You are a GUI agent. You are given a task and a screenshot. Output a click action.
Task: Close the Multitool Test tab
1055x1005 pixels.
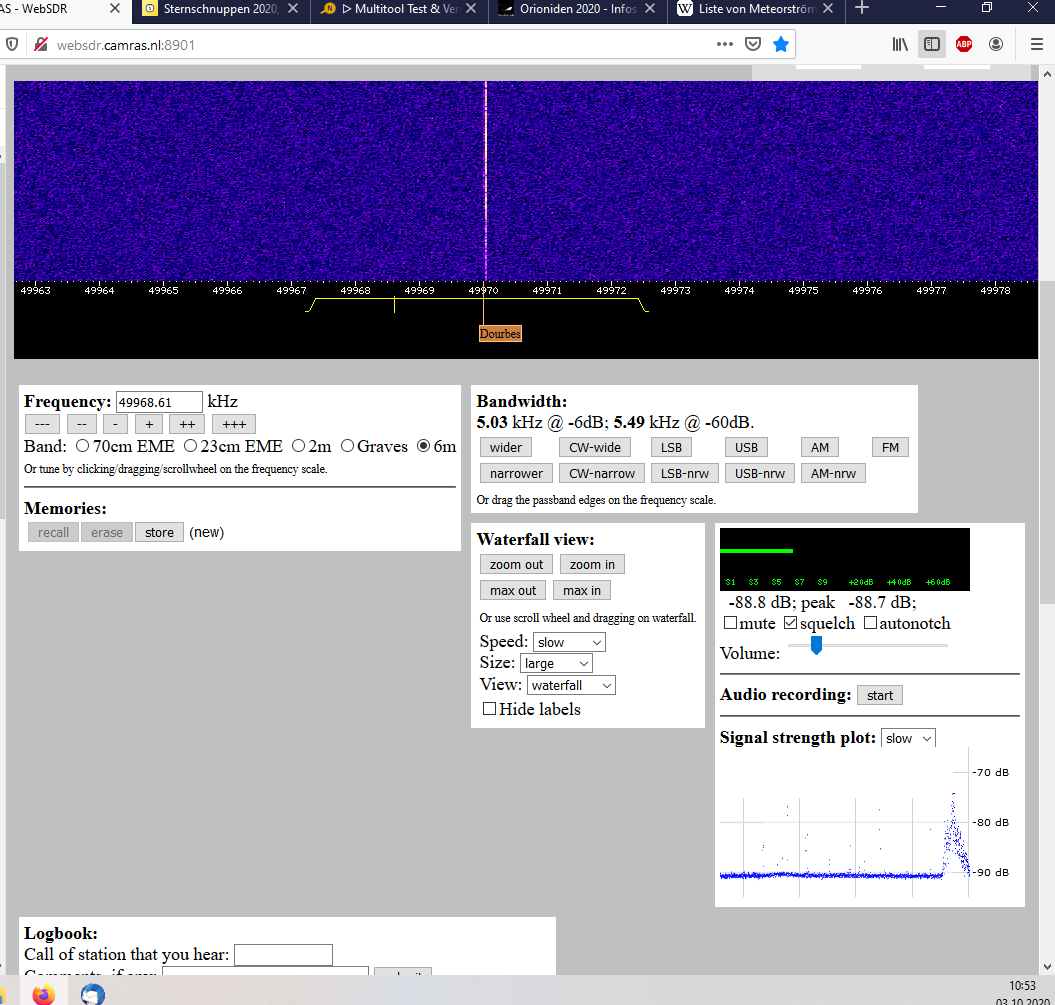[471, 9]
